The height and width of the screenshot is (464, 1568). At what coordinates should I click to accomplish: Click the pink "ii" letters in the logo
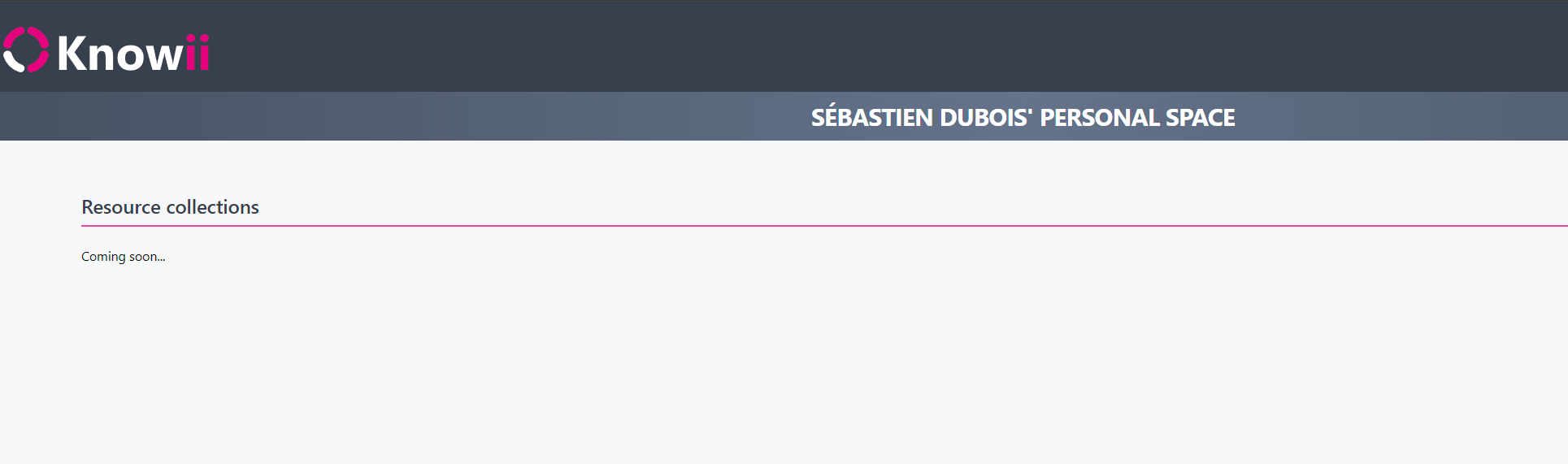coord(198,54)
